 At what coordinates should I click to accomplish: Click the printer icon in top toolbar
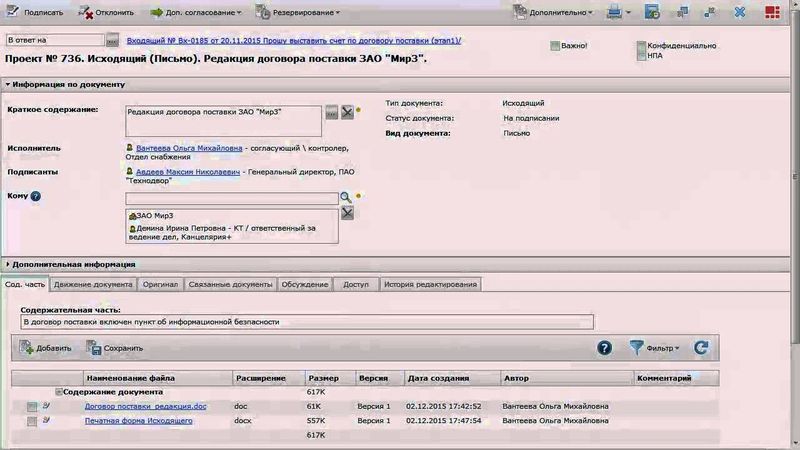[x=617, y=12]
